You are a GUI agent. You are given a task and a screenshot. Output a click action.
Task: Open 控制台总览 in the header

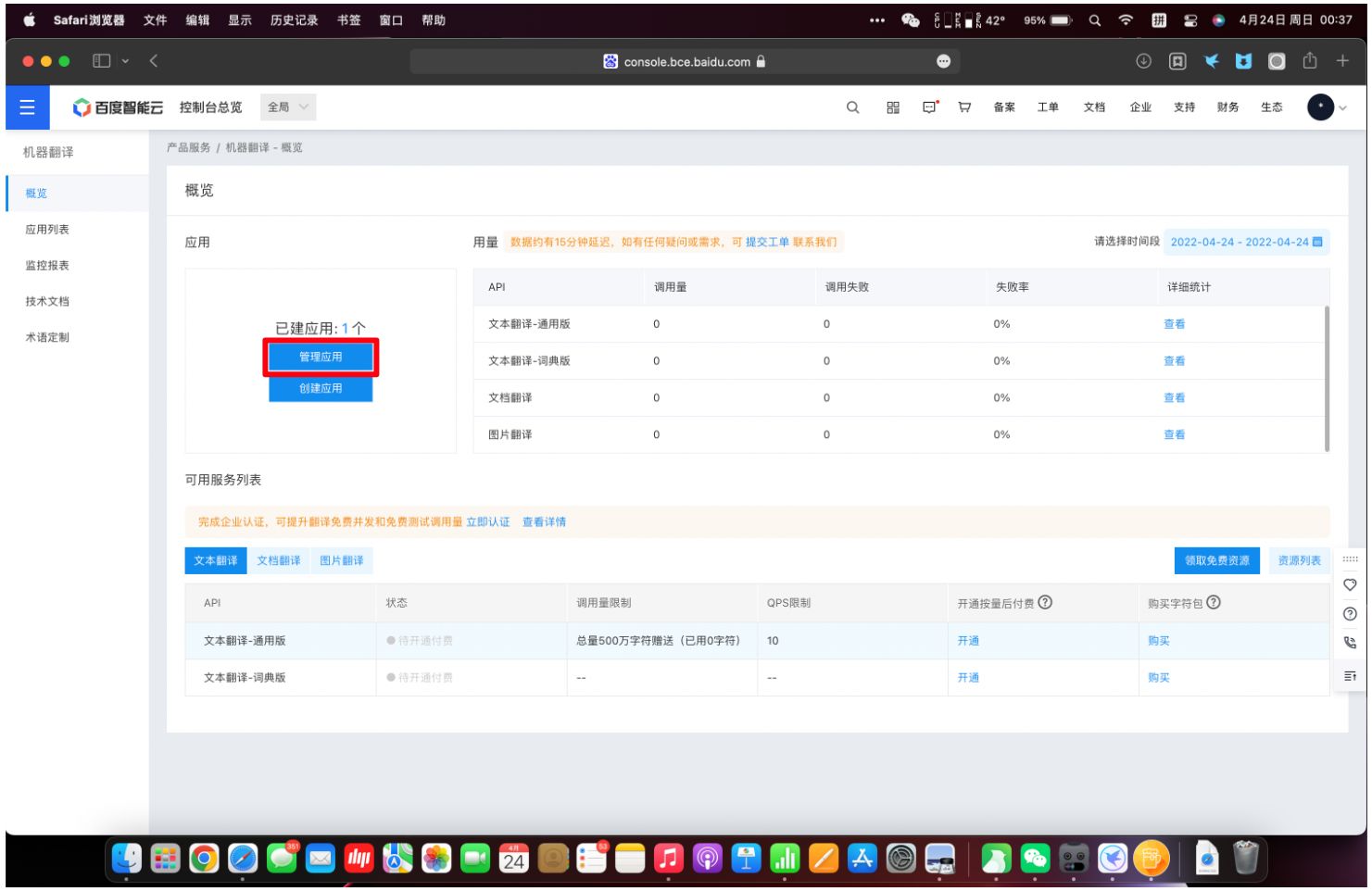tap(210, 107)
